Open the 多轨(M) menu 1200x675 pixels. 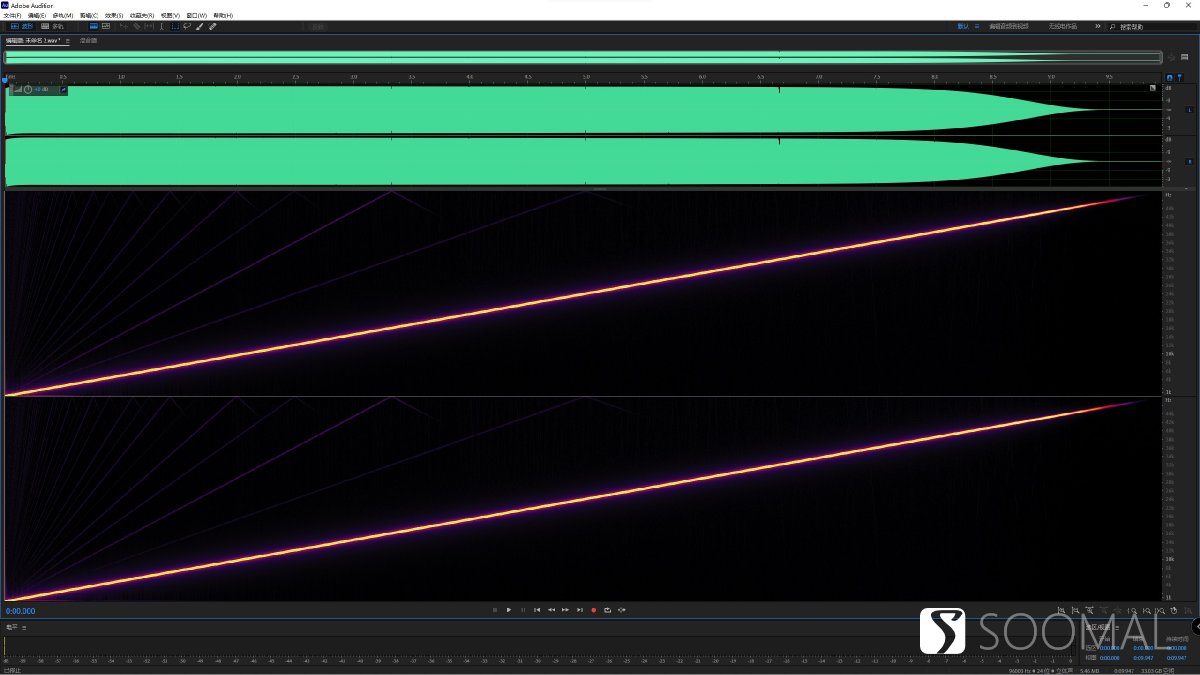tap(63, 16)
